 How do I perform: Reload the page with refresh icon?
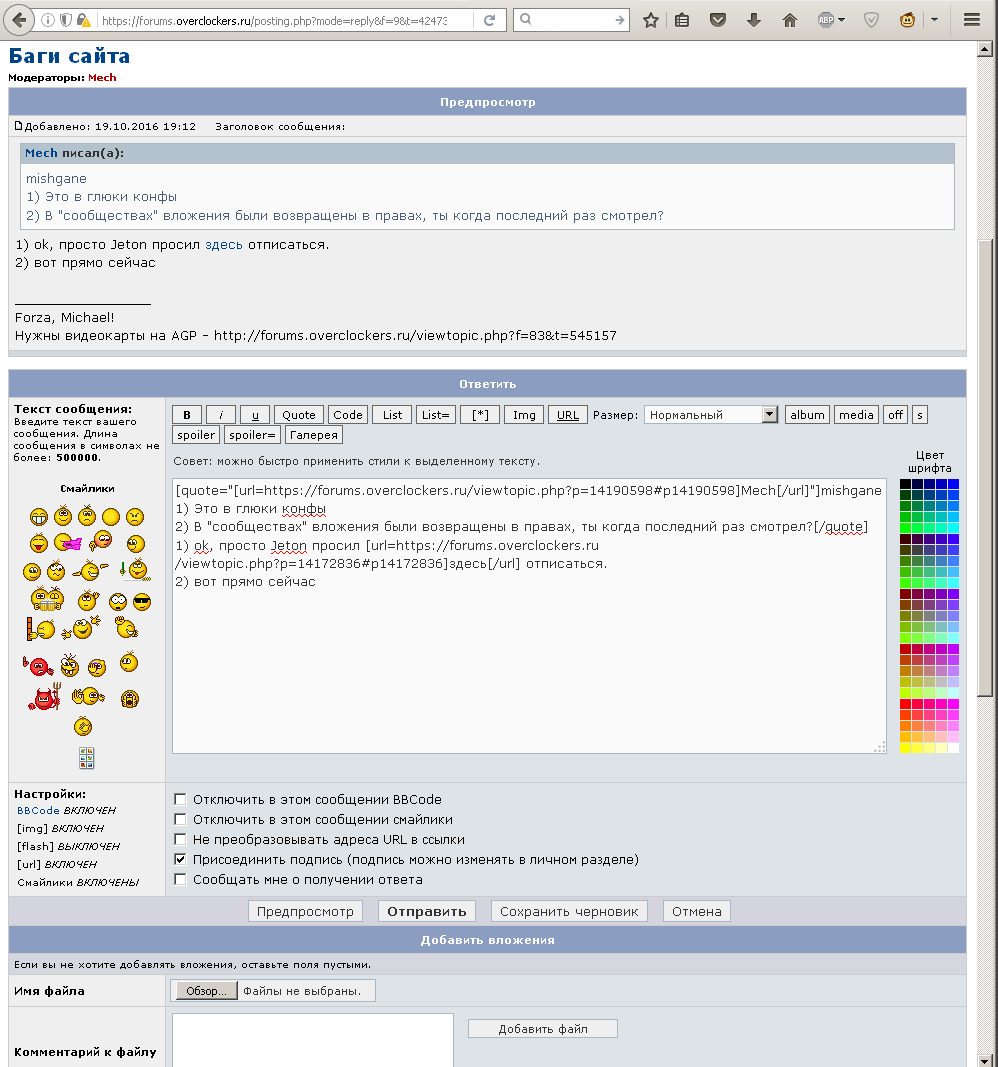[489, 20]
